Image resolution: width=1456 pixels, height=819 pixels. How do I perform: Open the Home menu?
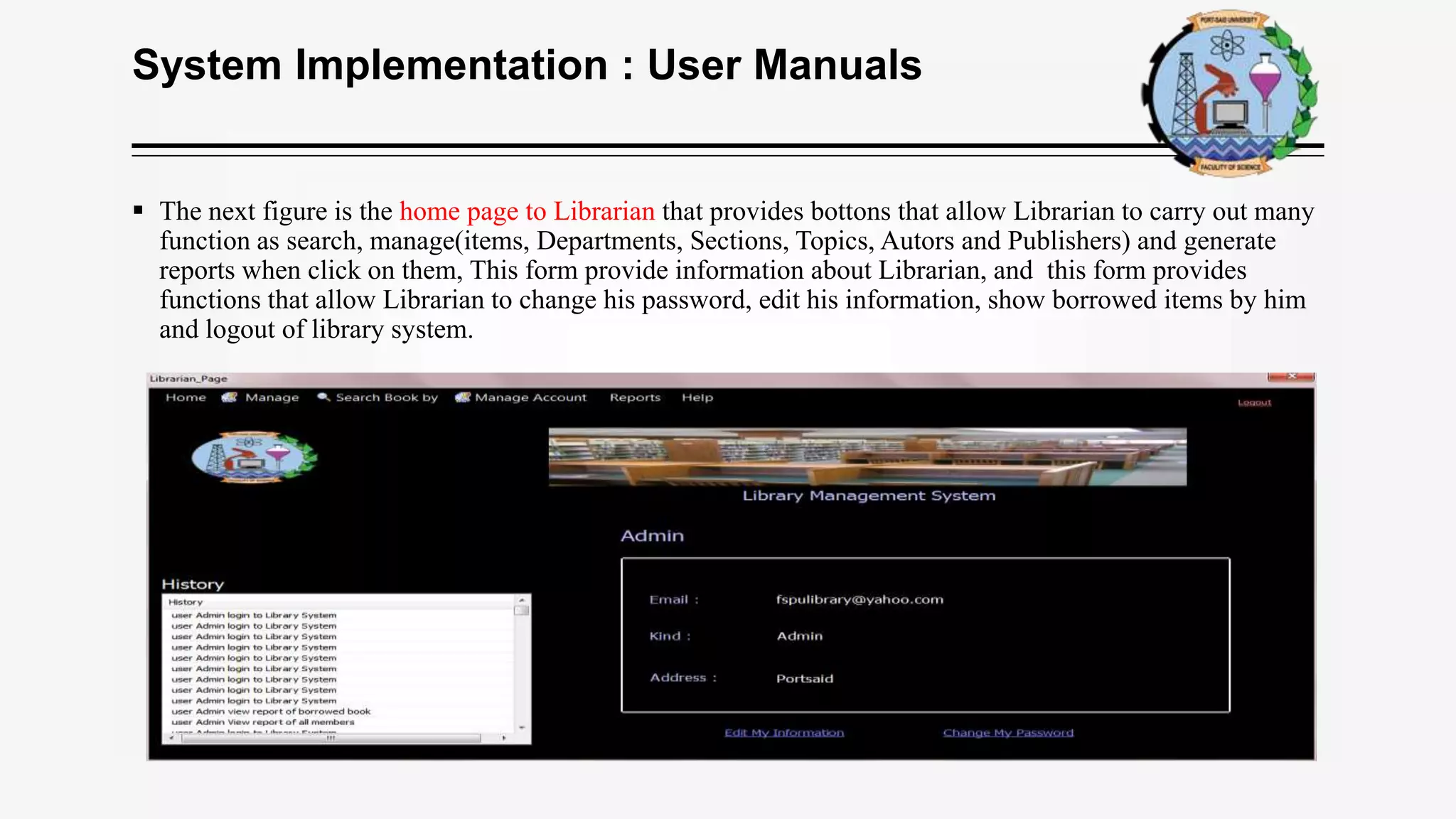(186, 397)
